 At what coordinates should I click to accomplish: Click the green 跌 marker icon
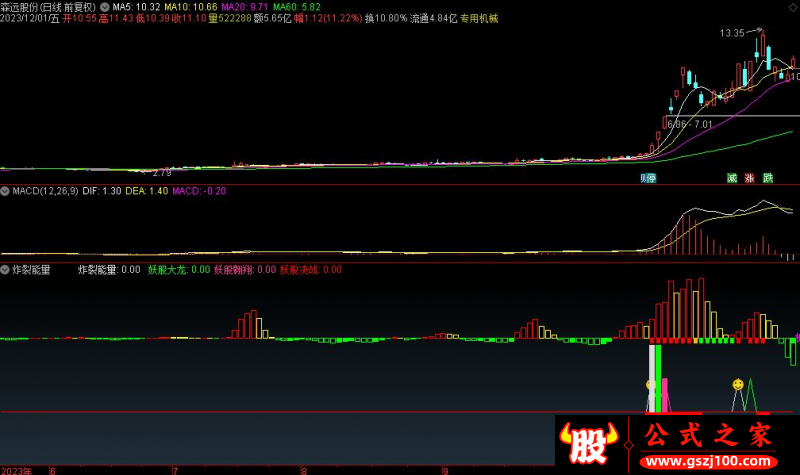pyautogui.click(x=768, y=178)
